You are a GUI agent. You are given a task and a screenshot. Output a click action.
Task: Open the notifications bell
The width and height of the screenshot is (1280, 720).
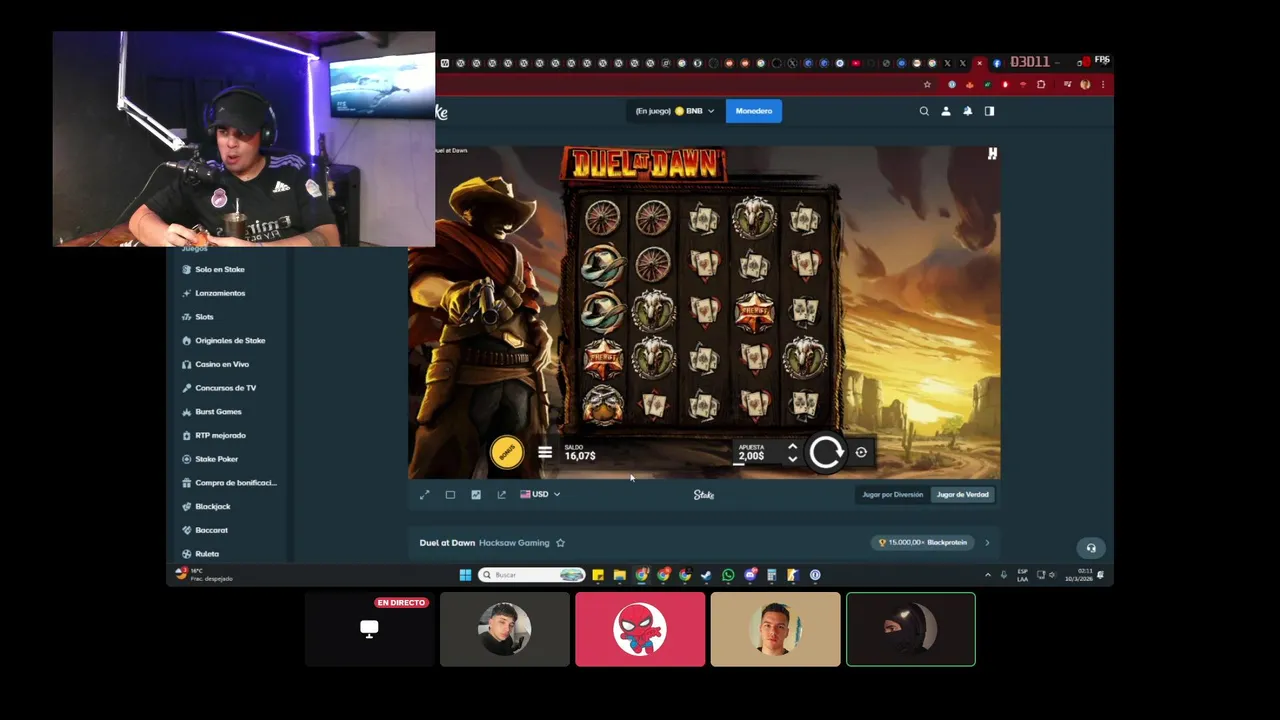pos(967,111)
